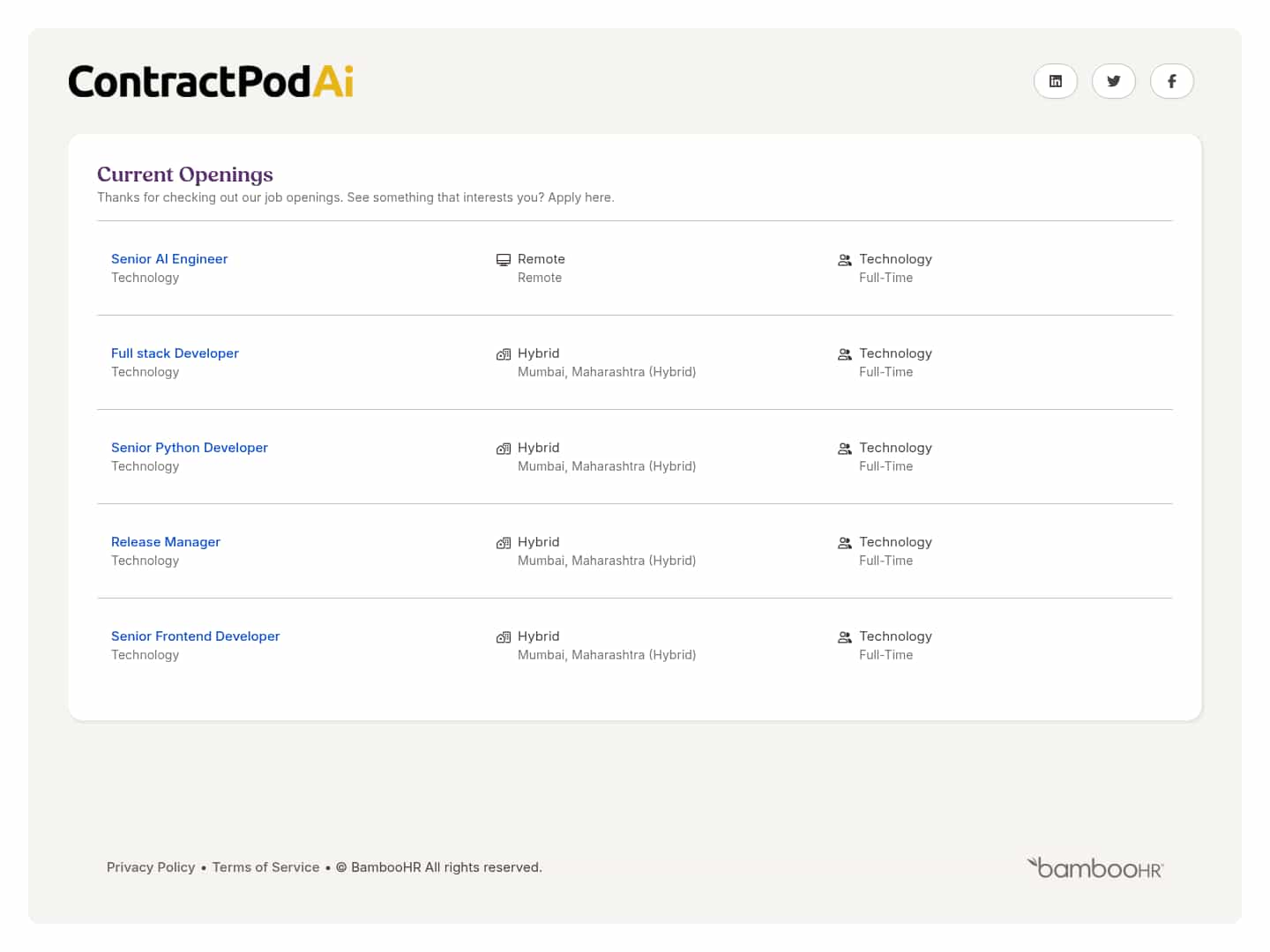This screenshot has height=952, width=1270.
Task: Click the Remote monitor icon for Senior AI Engineer
Action: pyautogui.click(x=504, y=260)
